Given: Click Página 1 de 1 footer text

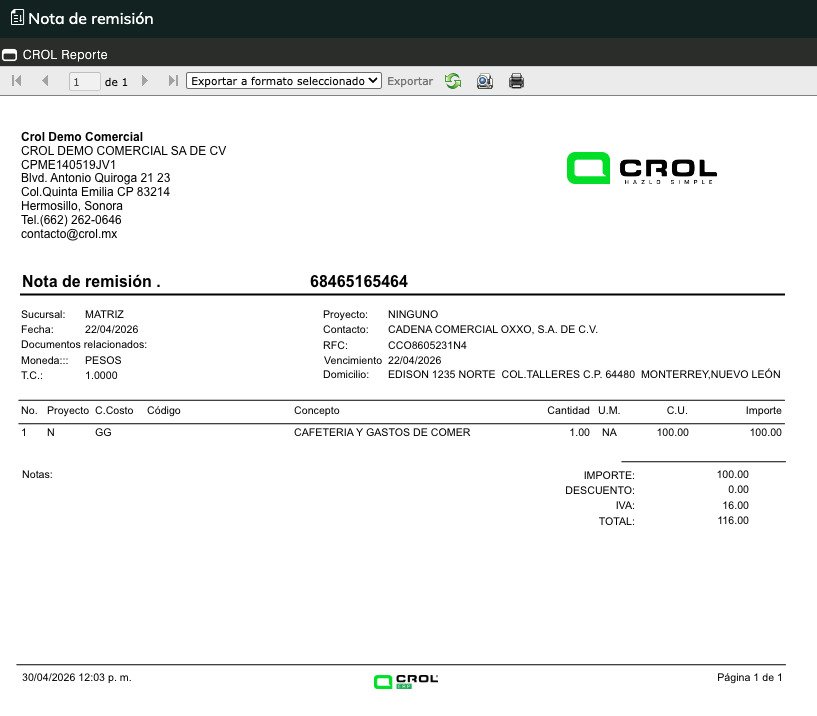Looking at the screenshot, I should pyautogui.click(x=749, y=677).
